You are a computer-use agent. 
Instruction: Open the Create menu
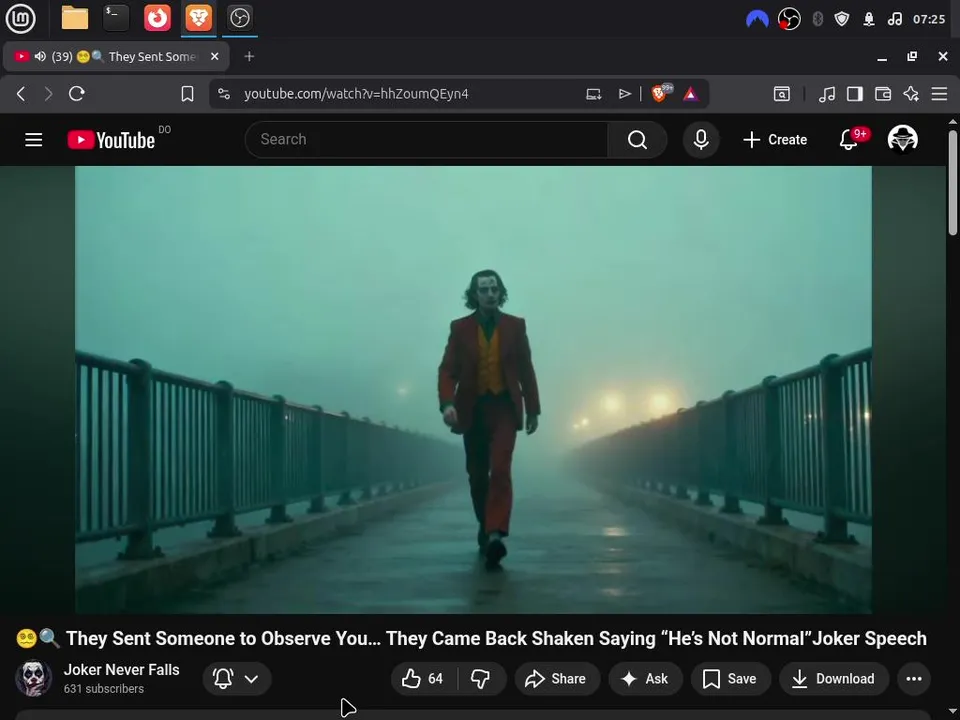775,140
